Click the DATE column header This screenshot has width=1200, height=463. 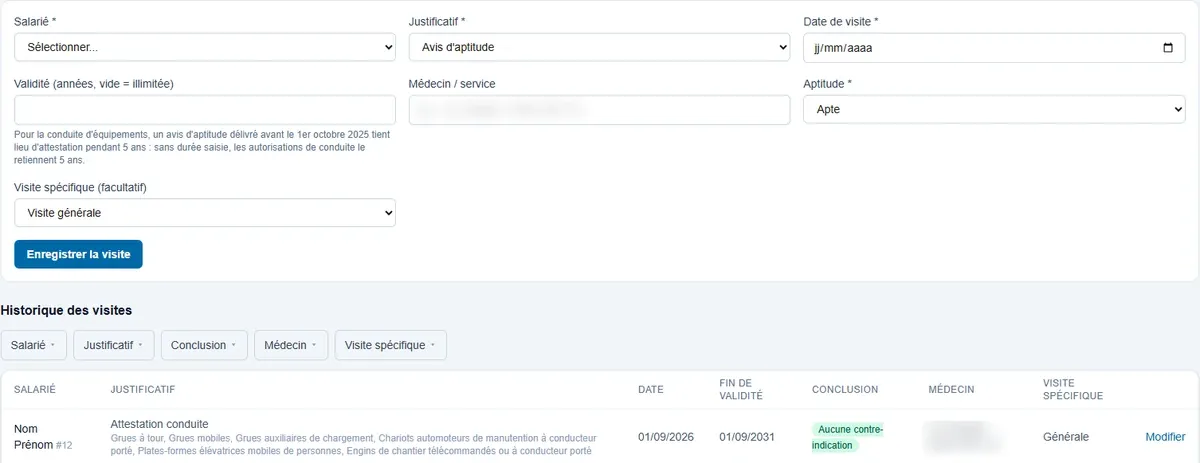click(651, 389)
